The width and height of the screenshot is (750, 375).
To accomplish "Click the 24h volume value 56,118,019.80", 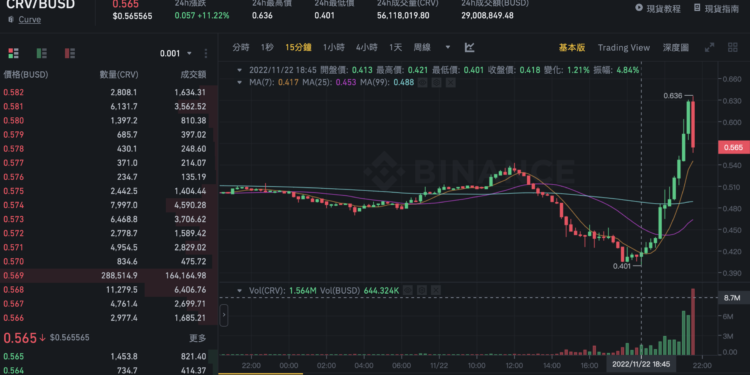I will click(x=403, y=15).
